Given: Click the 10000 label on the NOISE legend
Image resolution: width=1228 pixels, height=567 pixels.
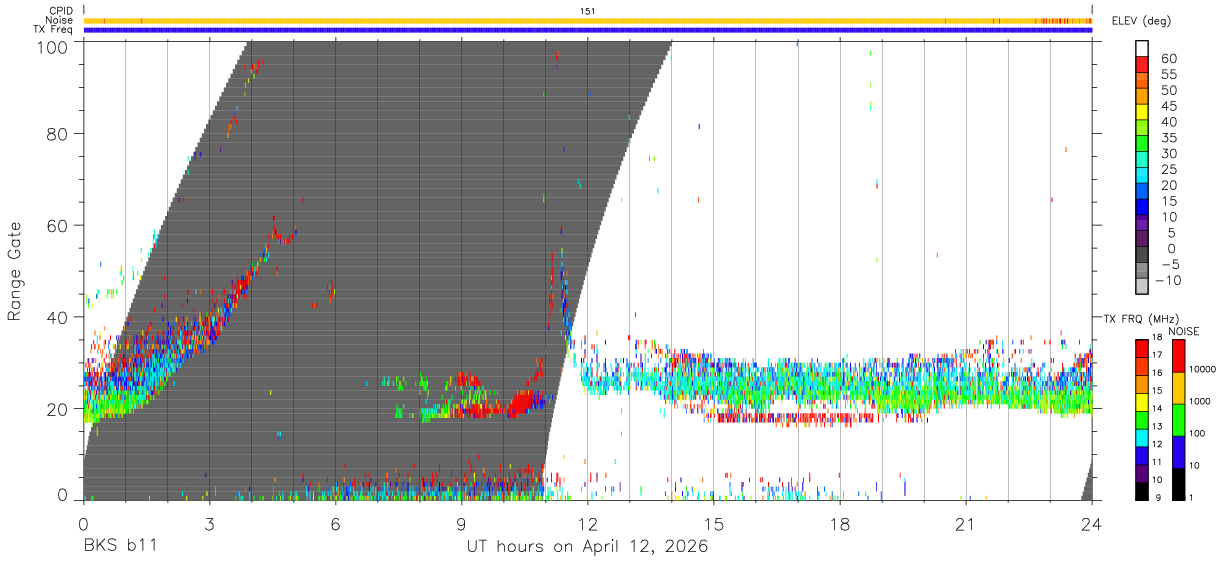Looking at the screenshot, I should (1203, 370).
